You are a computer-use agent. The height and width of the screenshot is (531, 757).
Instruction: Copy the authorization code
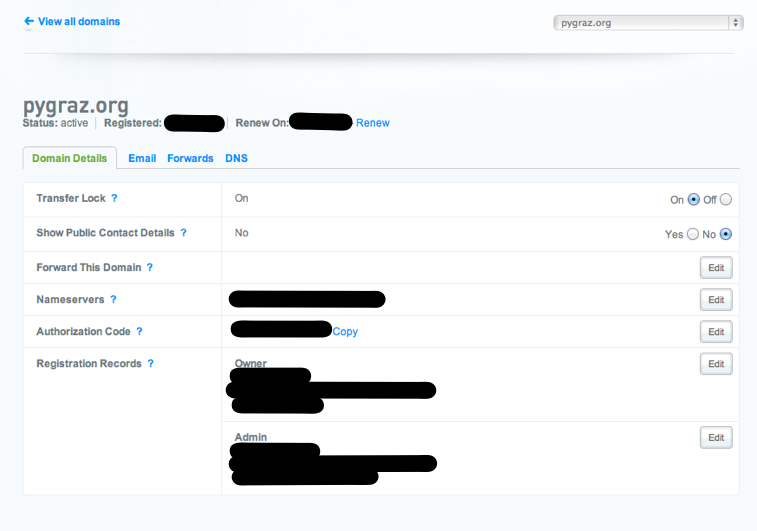pos(345,332)
